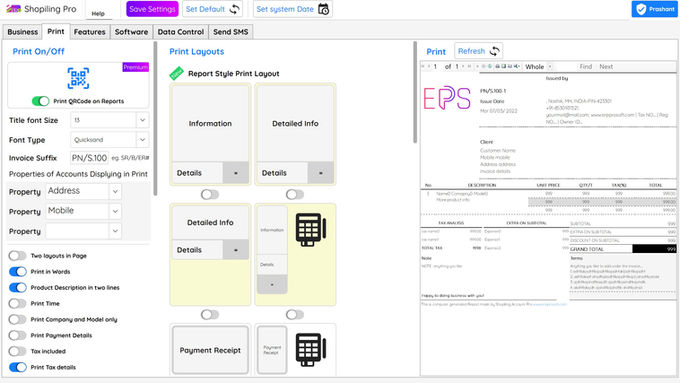Click the green tag icon beside Report Style Print Layout

tap(176, 73)
